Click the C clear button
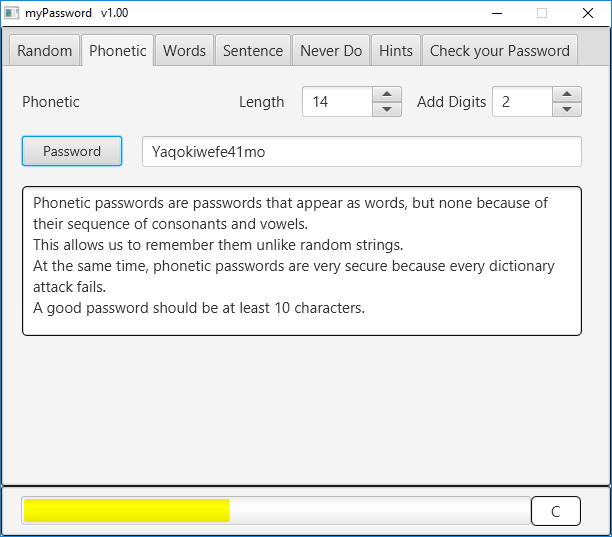 click(x=556, y=511)
